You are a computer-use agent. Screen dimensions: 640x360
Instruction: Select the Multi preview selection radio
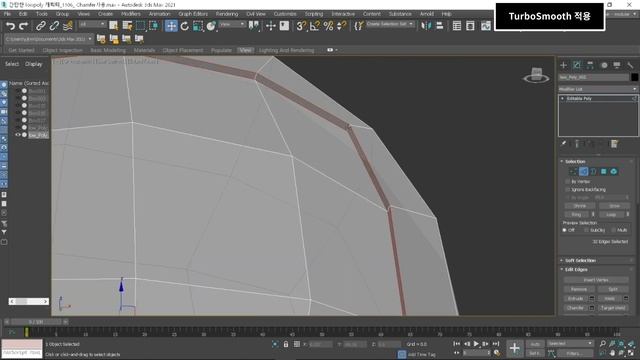[613, 230]
